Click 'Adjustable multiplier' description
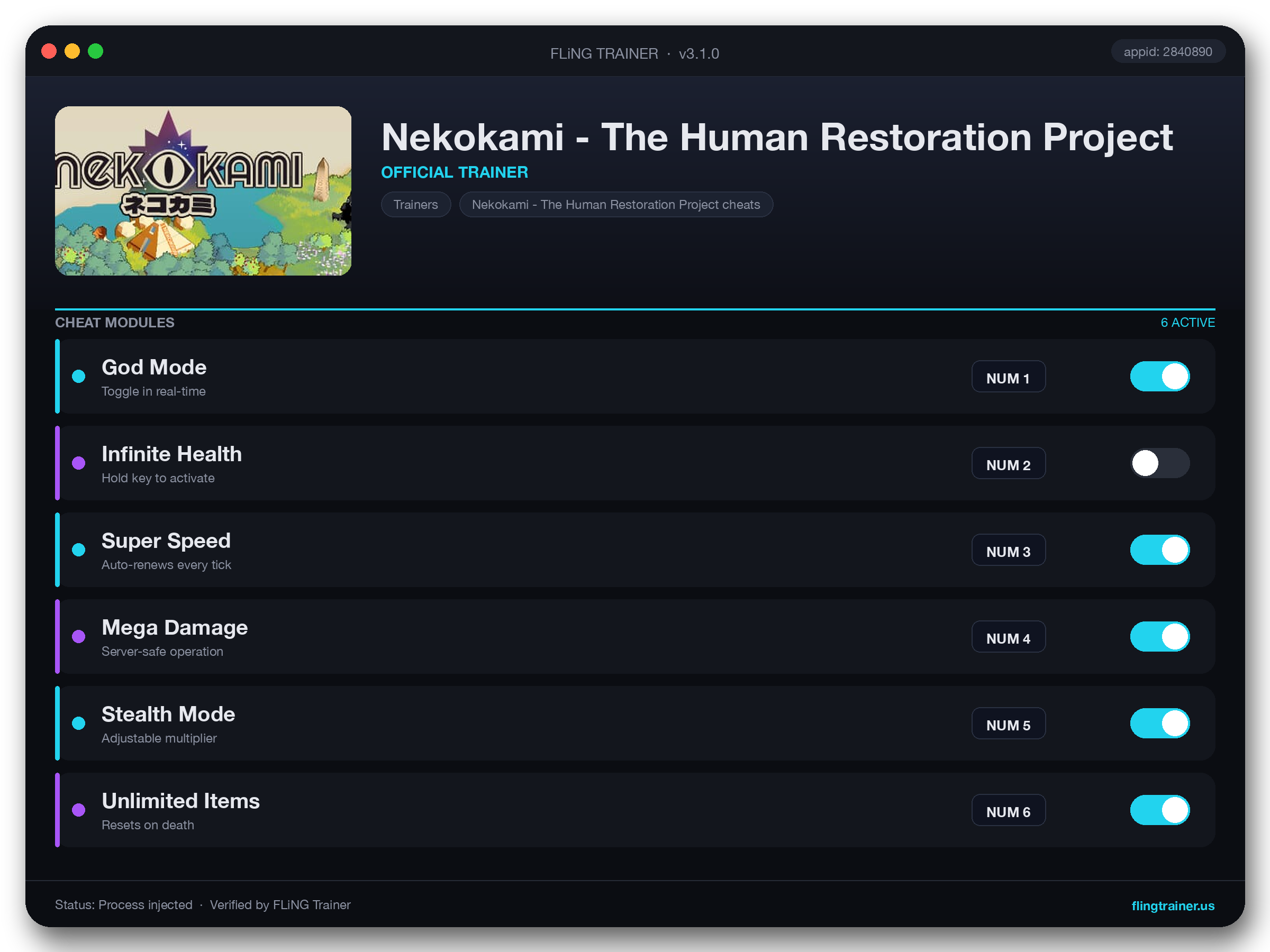The image size is (1270, 952). pos(159,738)
